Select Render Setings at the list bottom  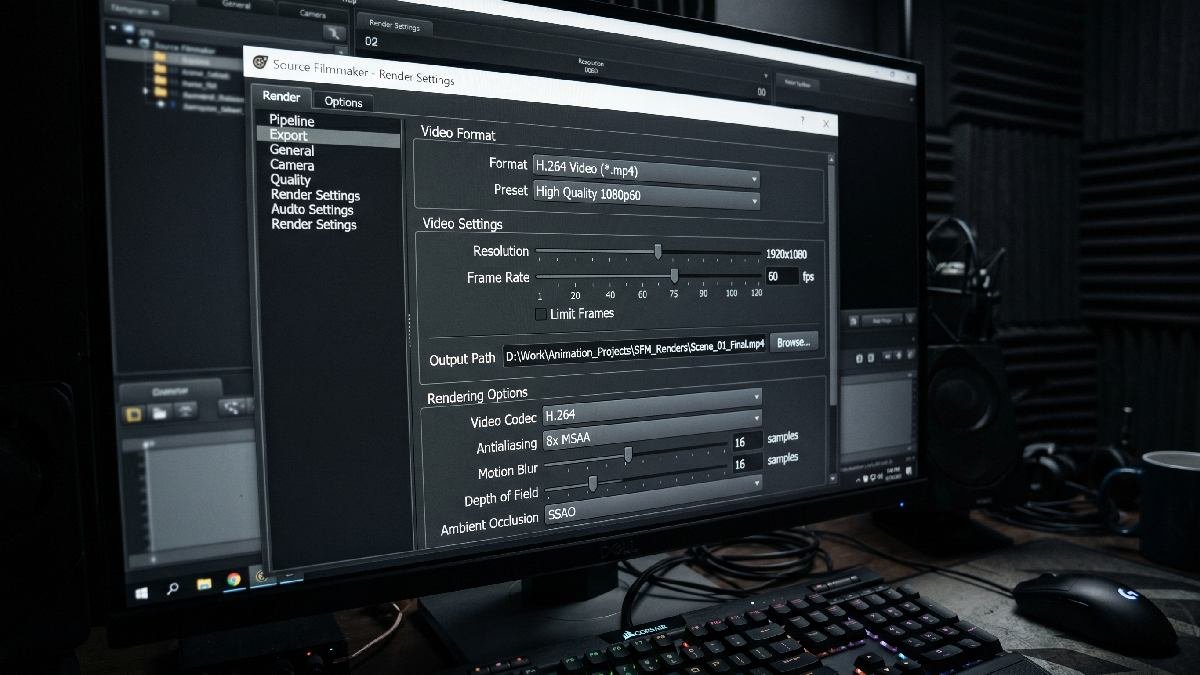click(x=314, y=225)
